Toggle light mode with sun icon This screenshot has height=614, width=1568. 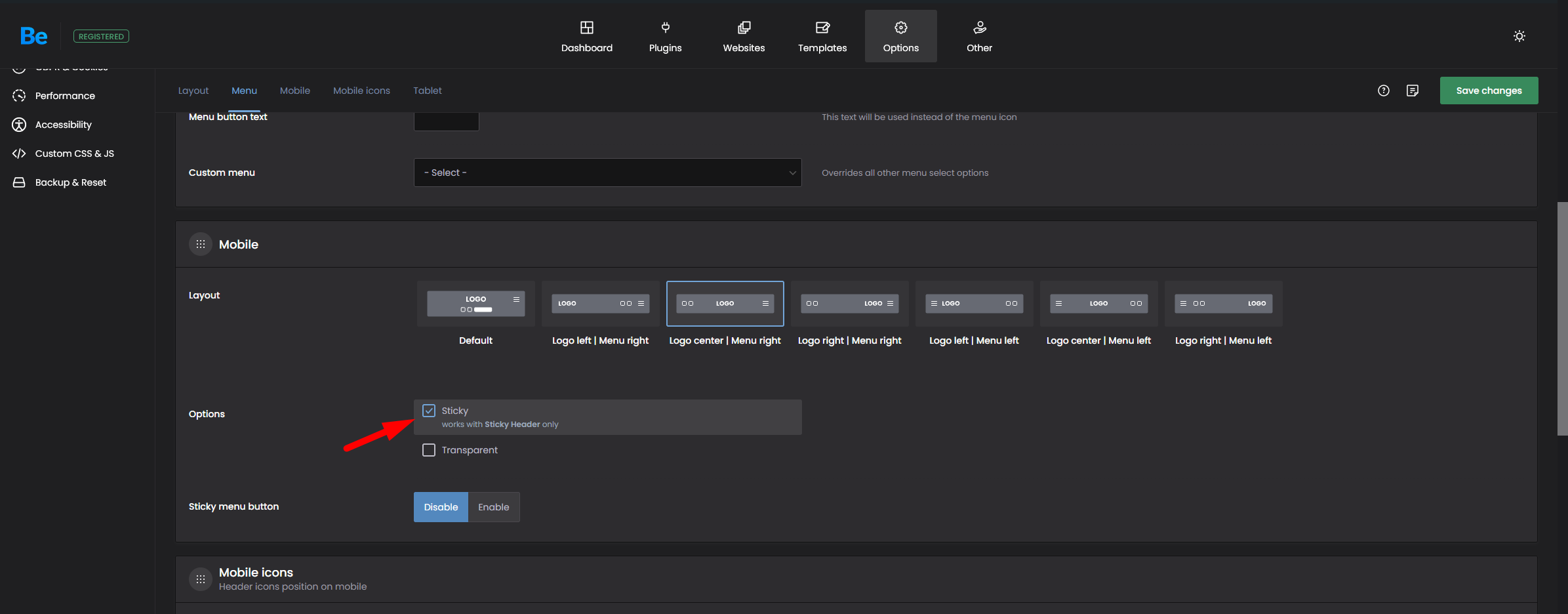(x=1519, y=36)
